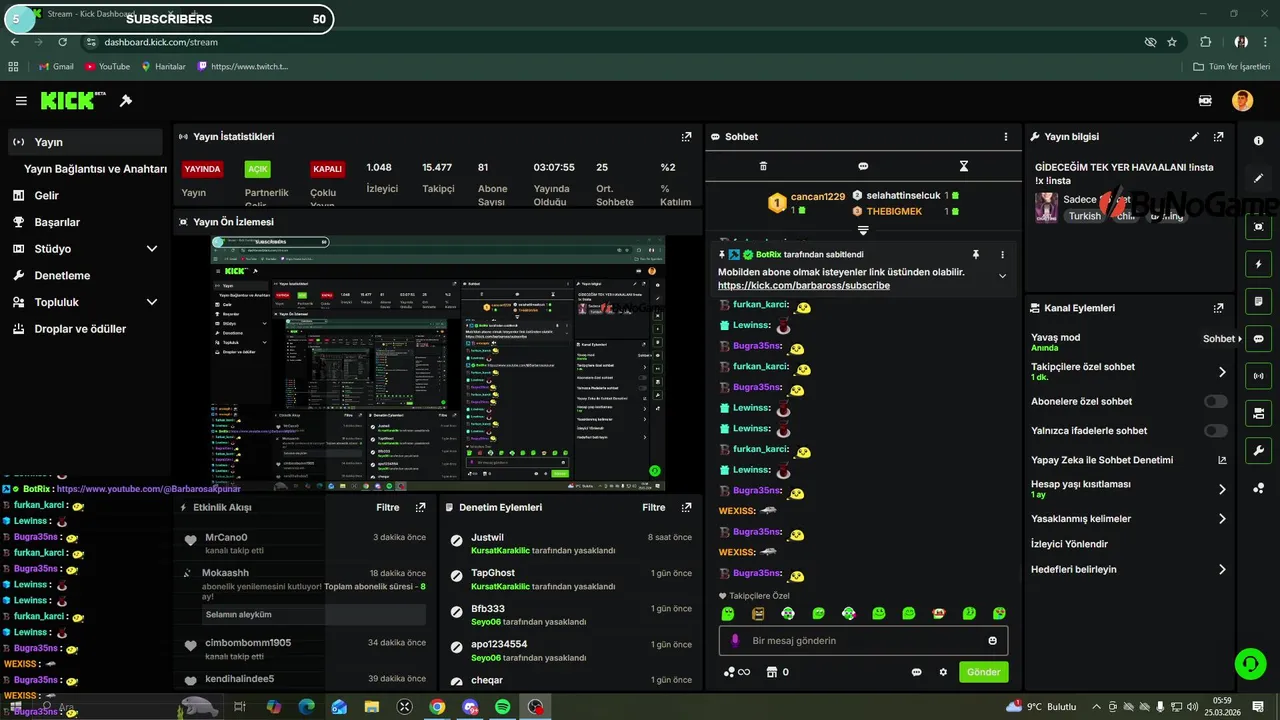Open the Sohbet panel three-dot menu
This screenshot has height=720, width=1280.
coord(1006,137)
